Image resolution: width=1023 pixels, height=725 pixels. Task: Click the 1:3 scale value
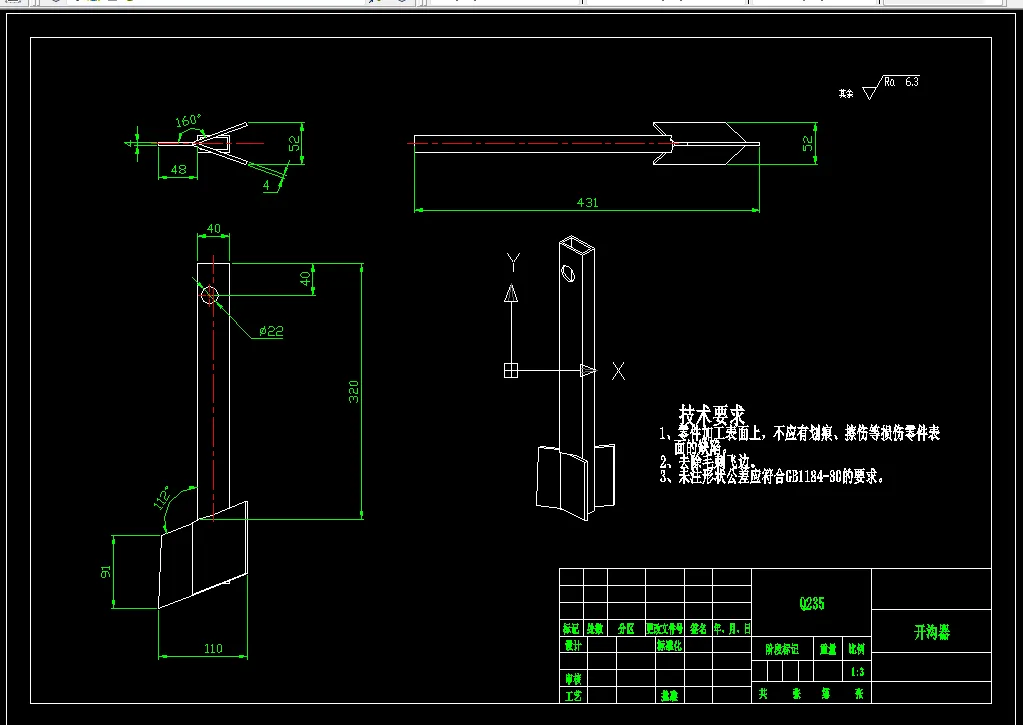pos(857,671)
